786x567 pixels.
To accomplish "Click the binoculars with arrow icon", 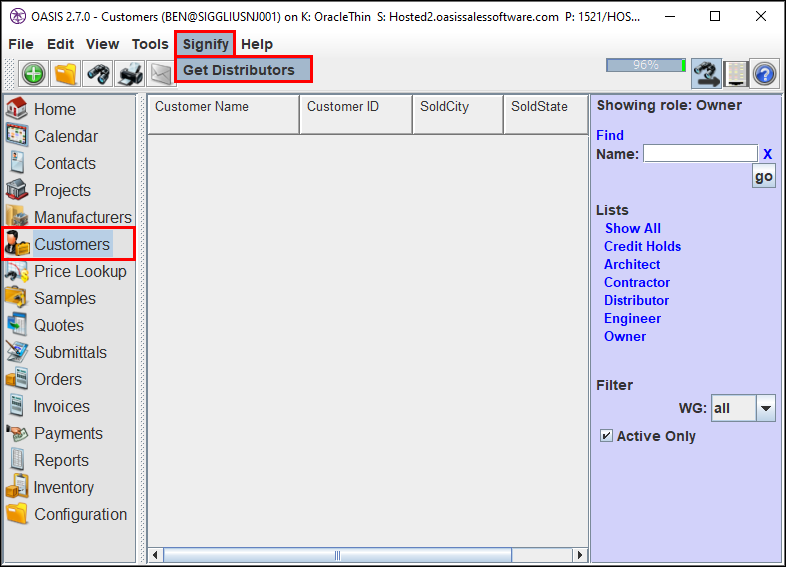I will (x=706, y=74).
